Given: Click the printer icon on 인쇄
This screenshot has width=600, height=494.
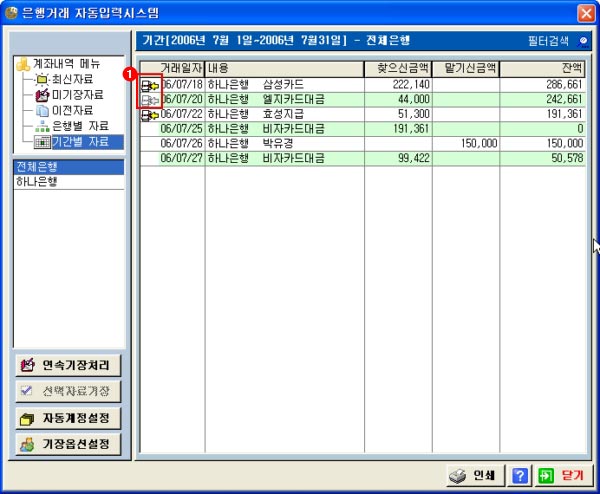Looking at the screenshot, I should (457, 476).
